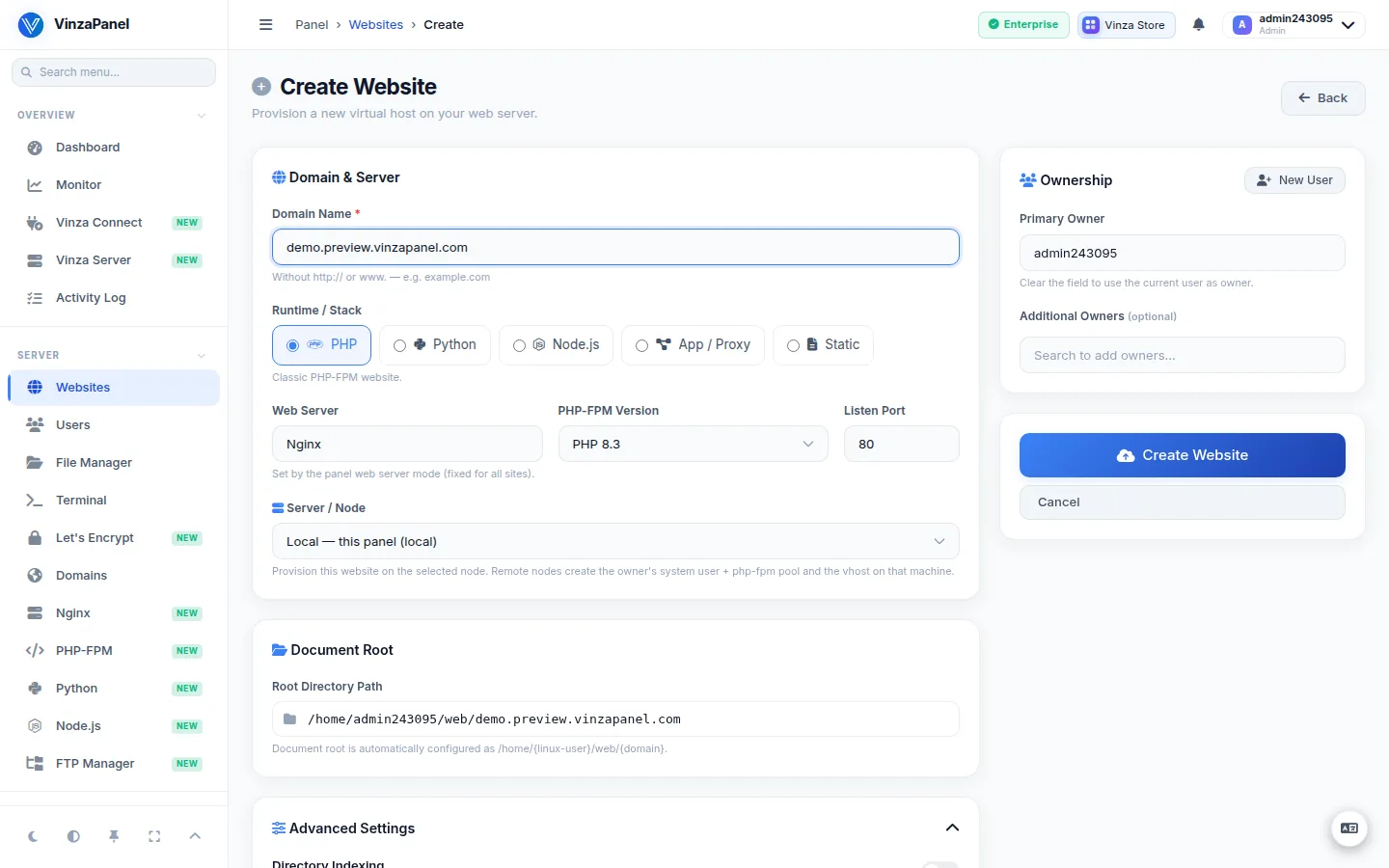
Task: Click the File Manager folder icon
Action: (x=35, y=462)
